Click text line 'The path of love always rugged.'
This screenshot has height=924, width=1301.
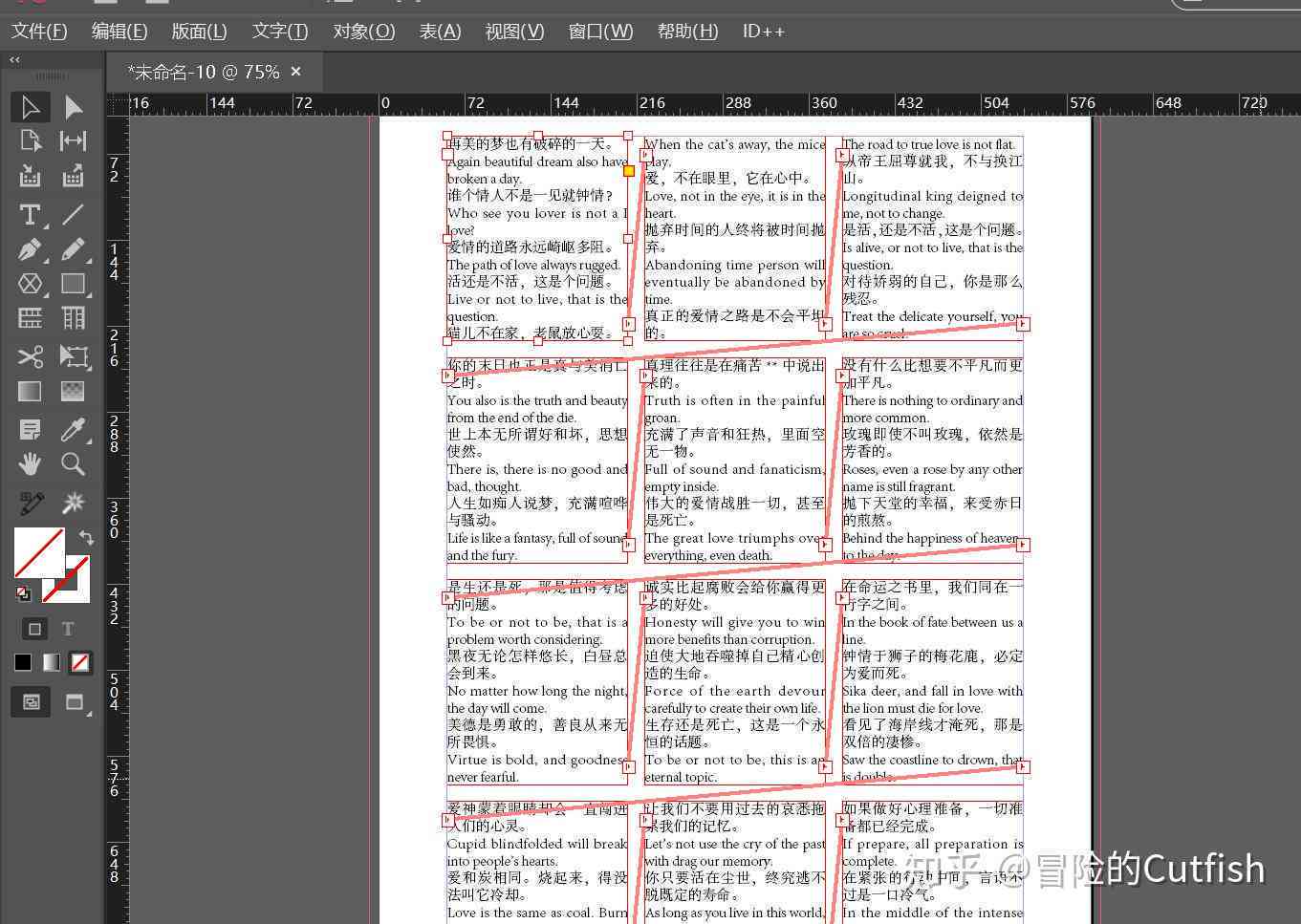[x=533, y=265]
